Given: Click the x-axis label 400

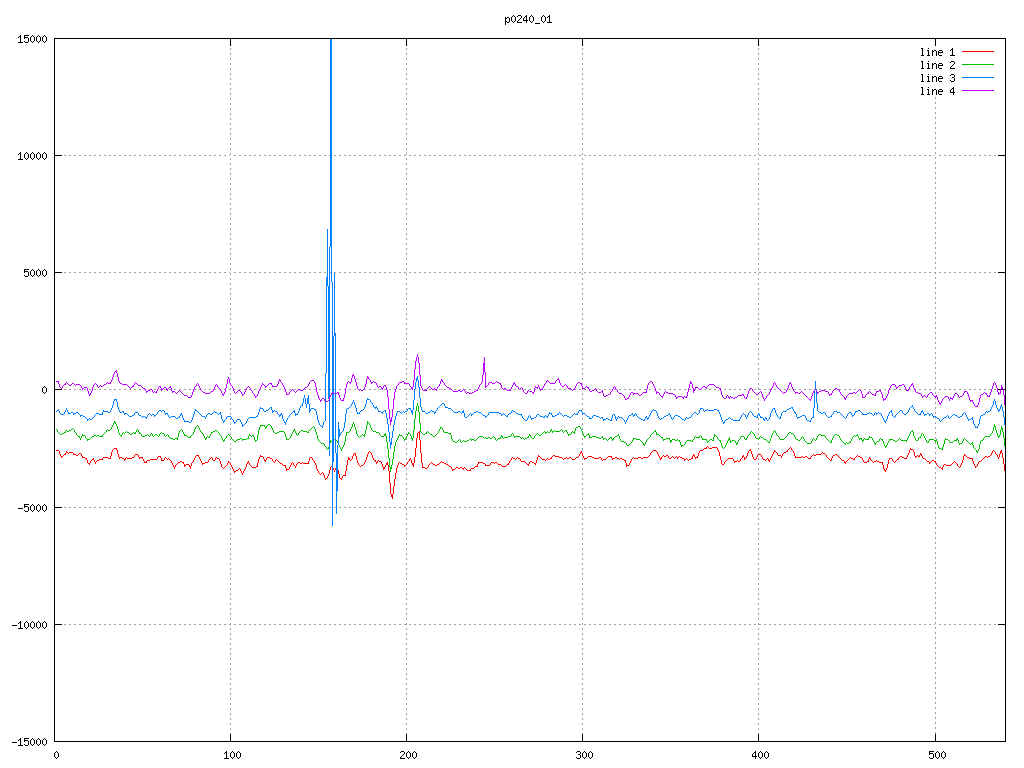Looking at the screenshot, I should (x=761, y=756).
